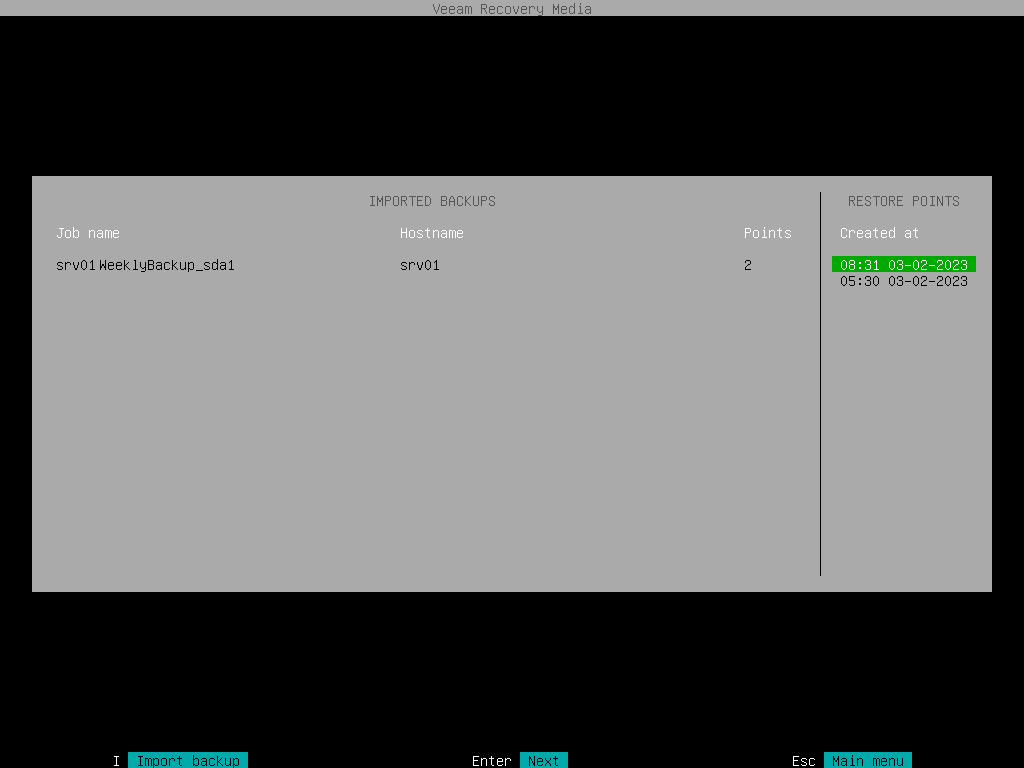This screenshot has height=768, width=1024.
Task: Click the Enter key label
Action: click(491, 761)
